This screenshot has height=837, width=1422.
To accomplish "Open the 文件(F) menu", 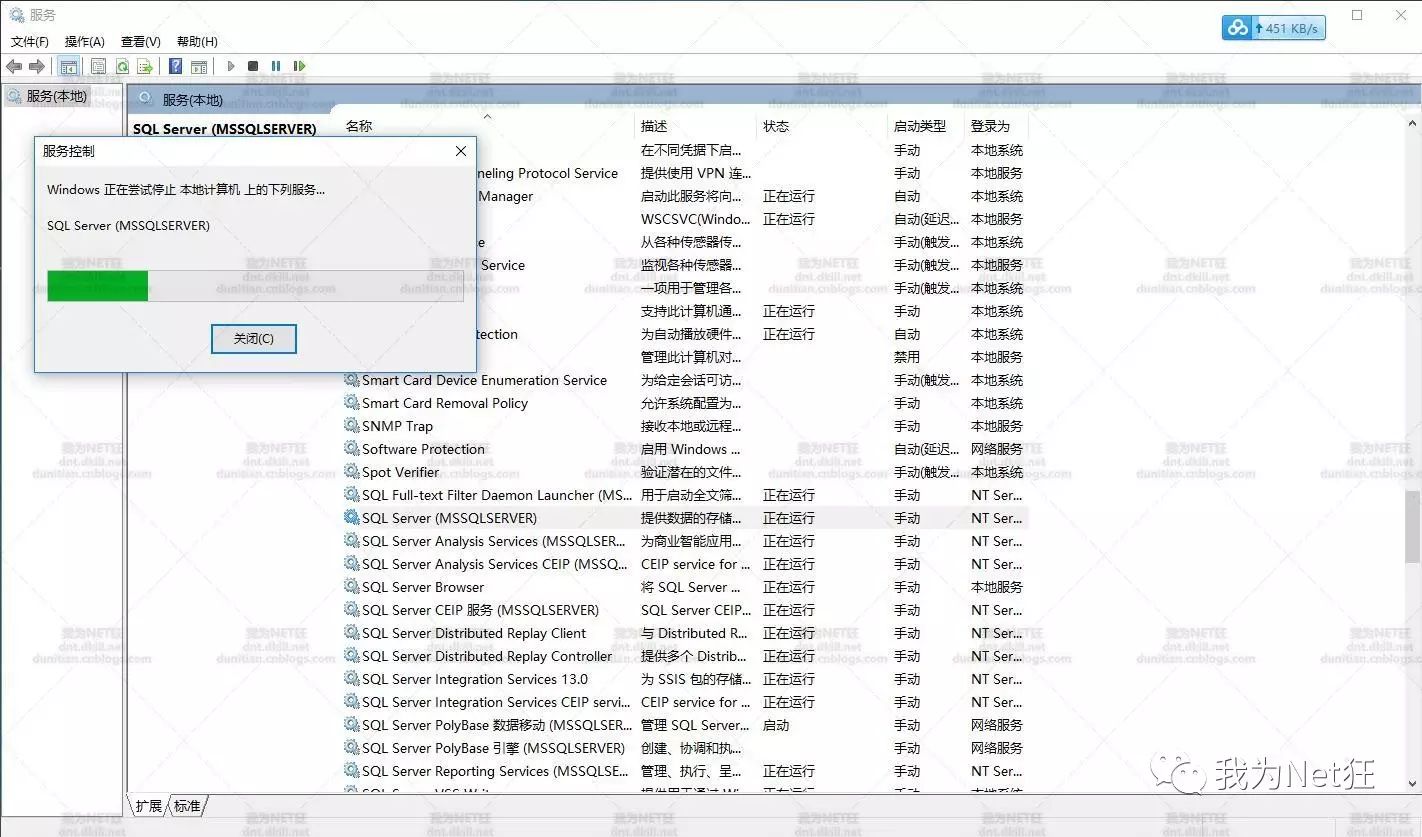I will 29,41.
